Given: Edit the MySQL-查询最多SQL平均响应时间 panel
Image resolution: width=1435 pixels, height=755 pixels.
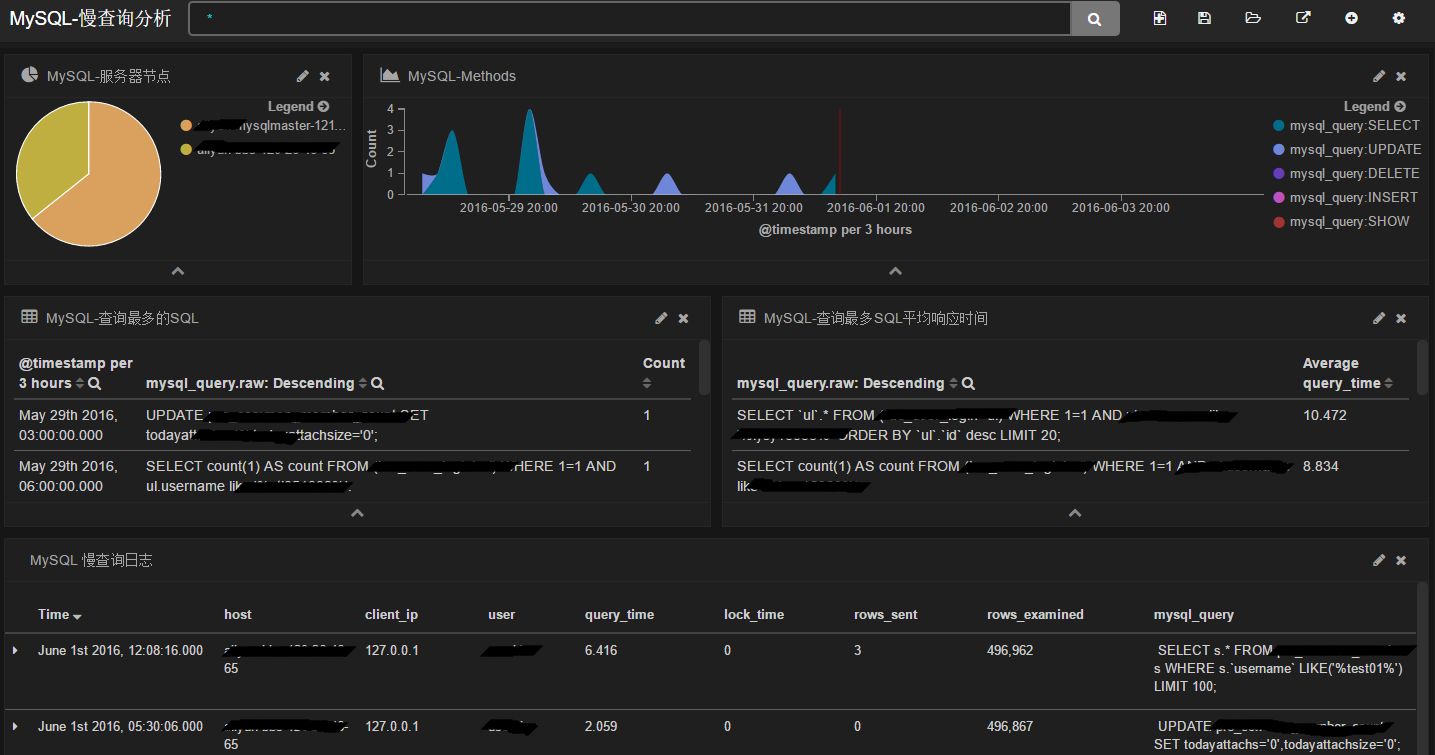Looking at the screenshot, I should coord(1379,318).
